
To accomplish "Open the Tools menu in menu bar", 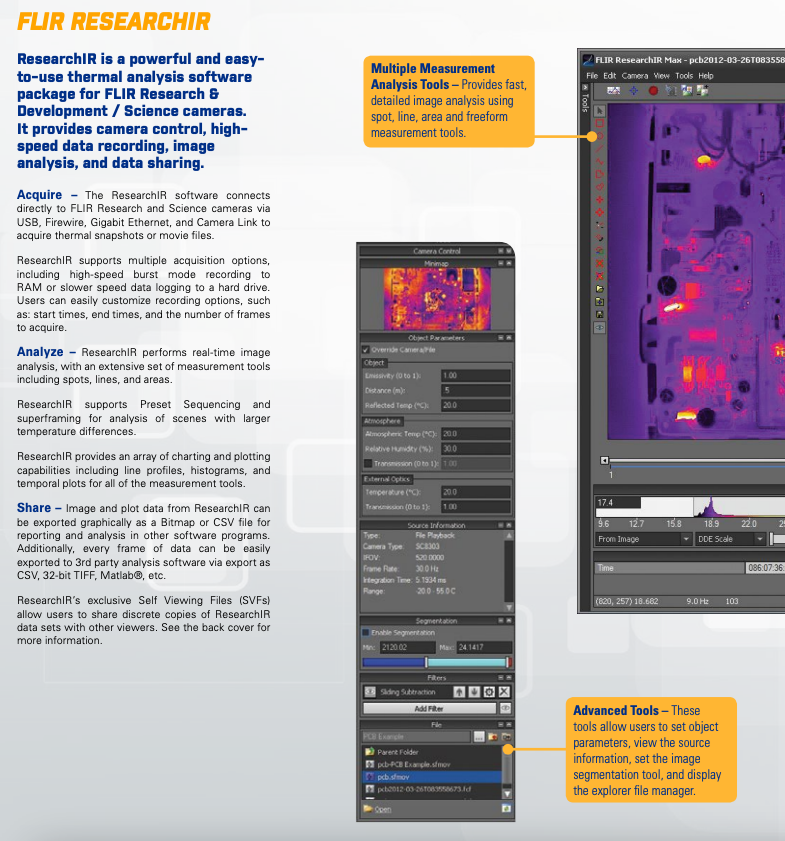I will (x=683, y=75).
